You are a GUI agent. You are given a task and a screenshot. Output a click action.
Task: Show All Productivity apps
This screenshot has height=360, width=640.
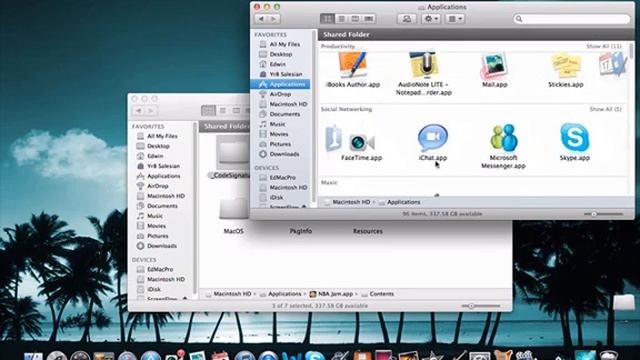point(604,46)
